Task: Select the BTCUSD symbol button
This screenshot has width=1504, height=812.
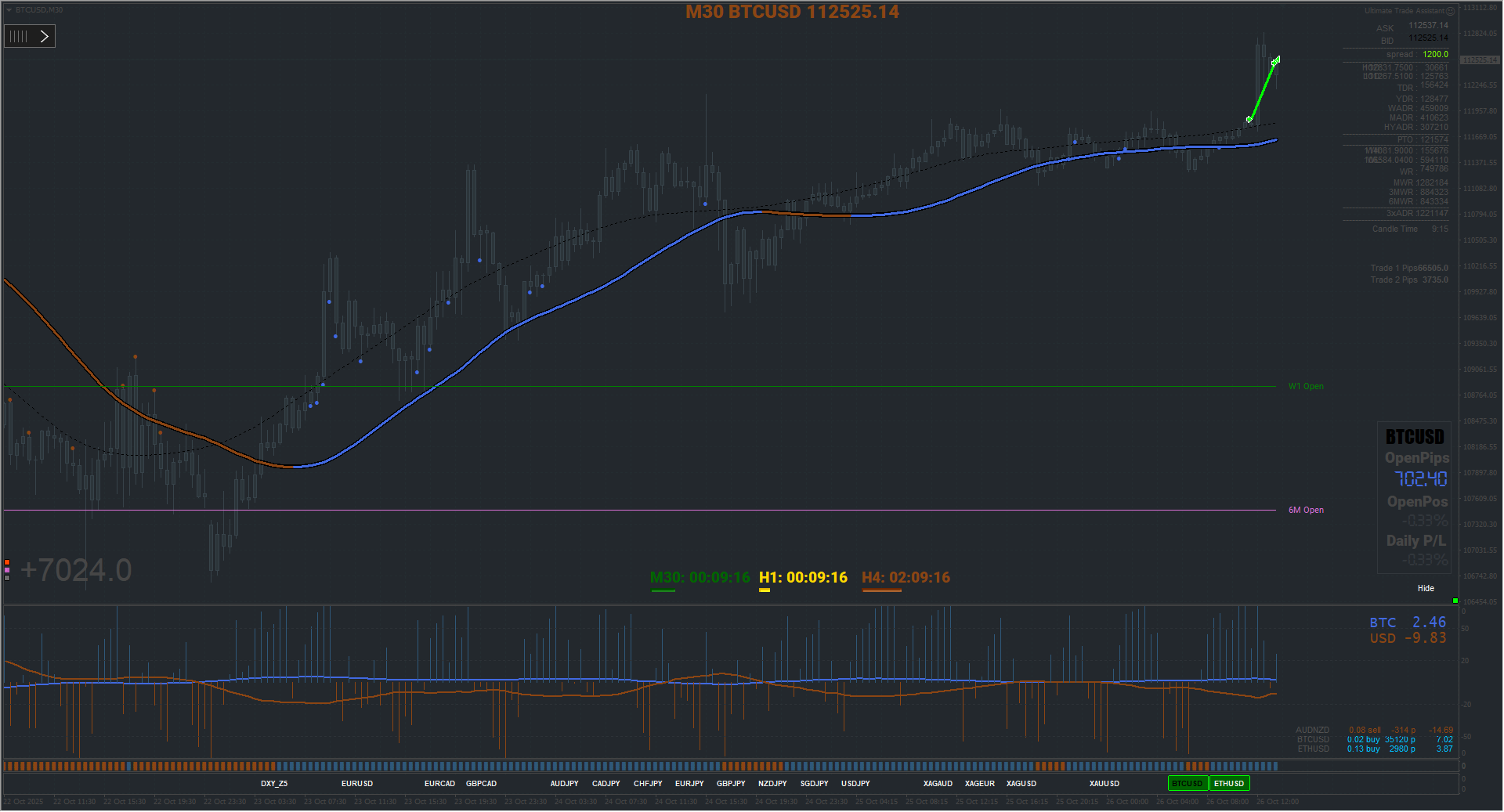Action: click(x=1188, y=783)
